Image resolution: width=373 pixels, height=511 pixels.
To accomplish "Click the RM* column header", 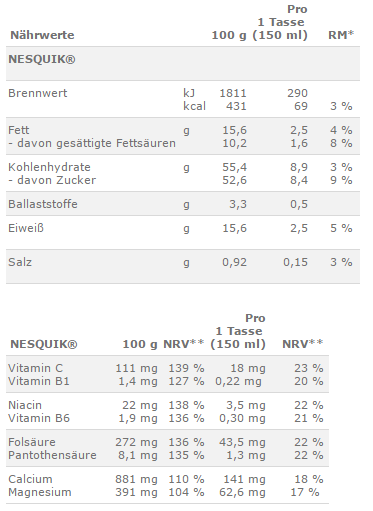I will (x=341, y=35).
